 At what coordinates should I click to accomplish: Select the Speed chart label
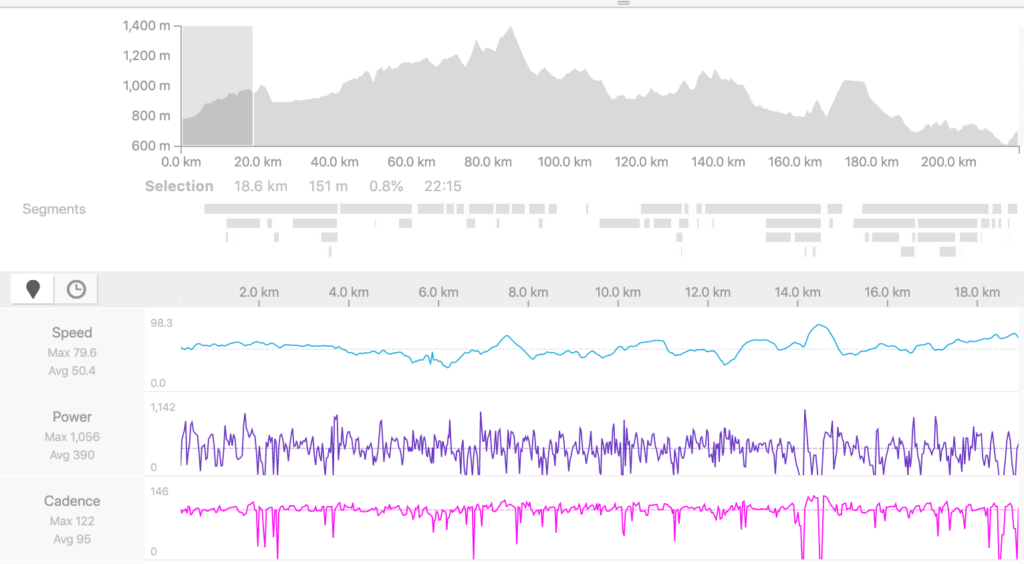pyautogui.click(x=72, y=333)
